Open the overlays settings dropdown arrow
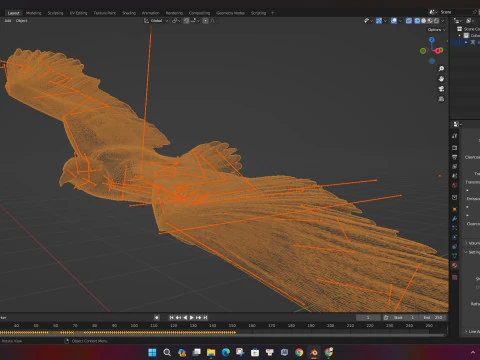Viewport: 480px width, 360px height. coord(400,21)
